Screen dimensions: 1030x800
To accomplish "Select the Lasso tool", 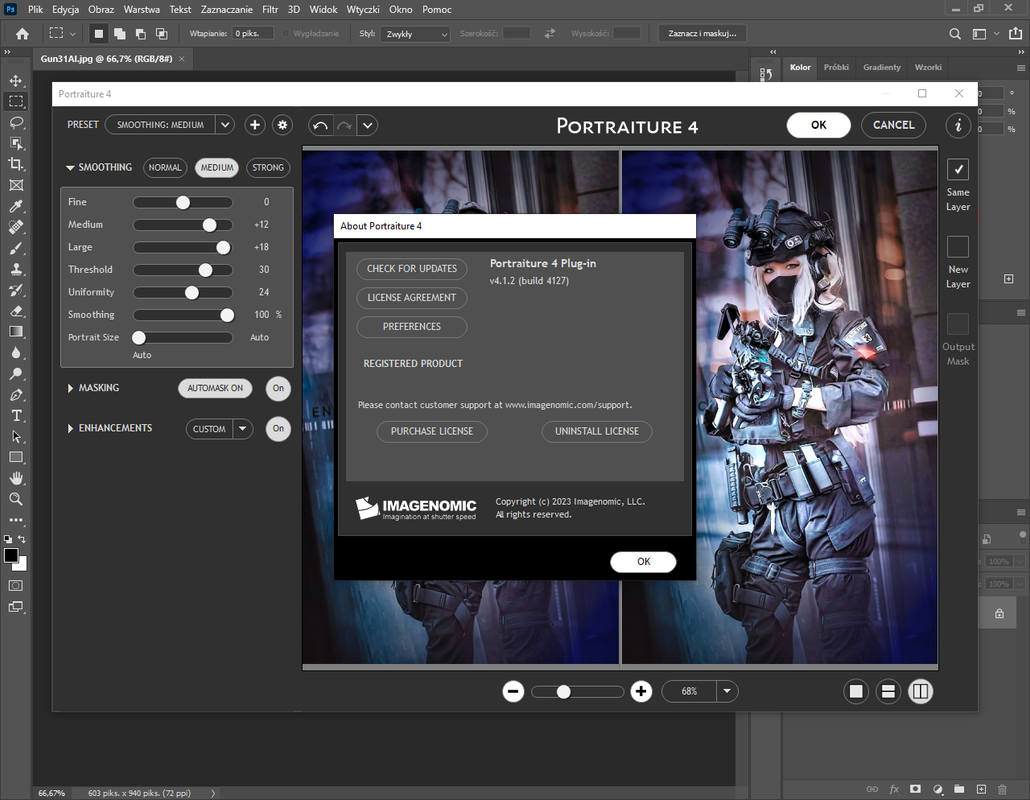I will coord(16,123).
